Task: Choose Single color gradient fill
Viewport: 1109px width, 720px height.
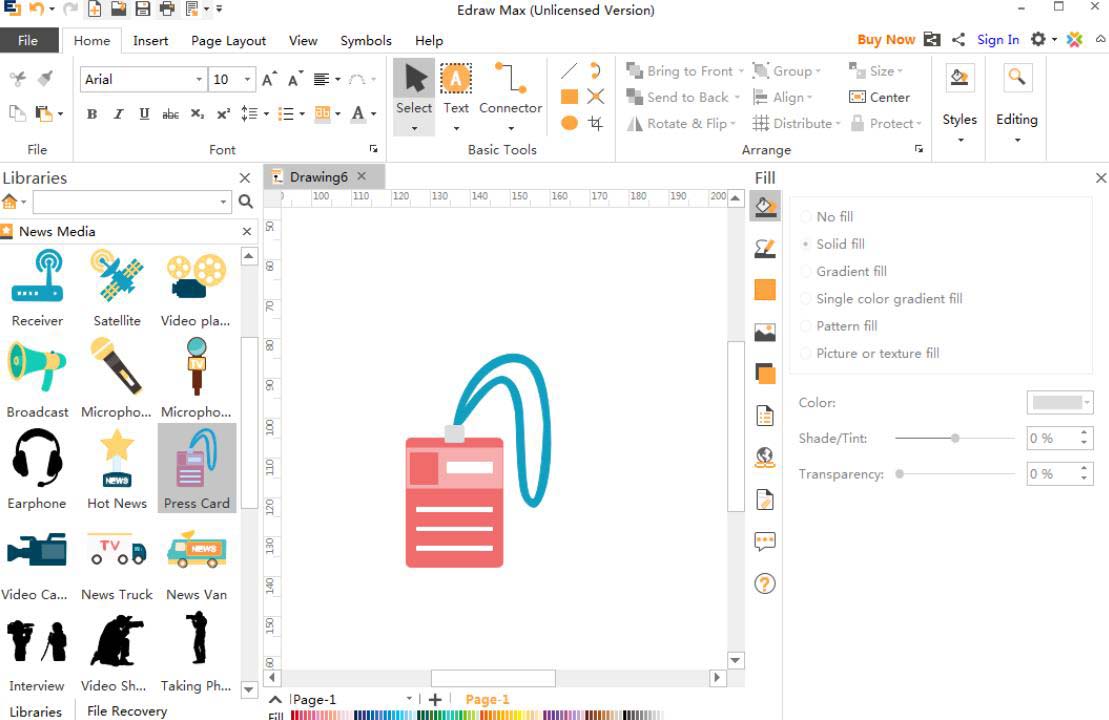Action: (x=881, y=298)
